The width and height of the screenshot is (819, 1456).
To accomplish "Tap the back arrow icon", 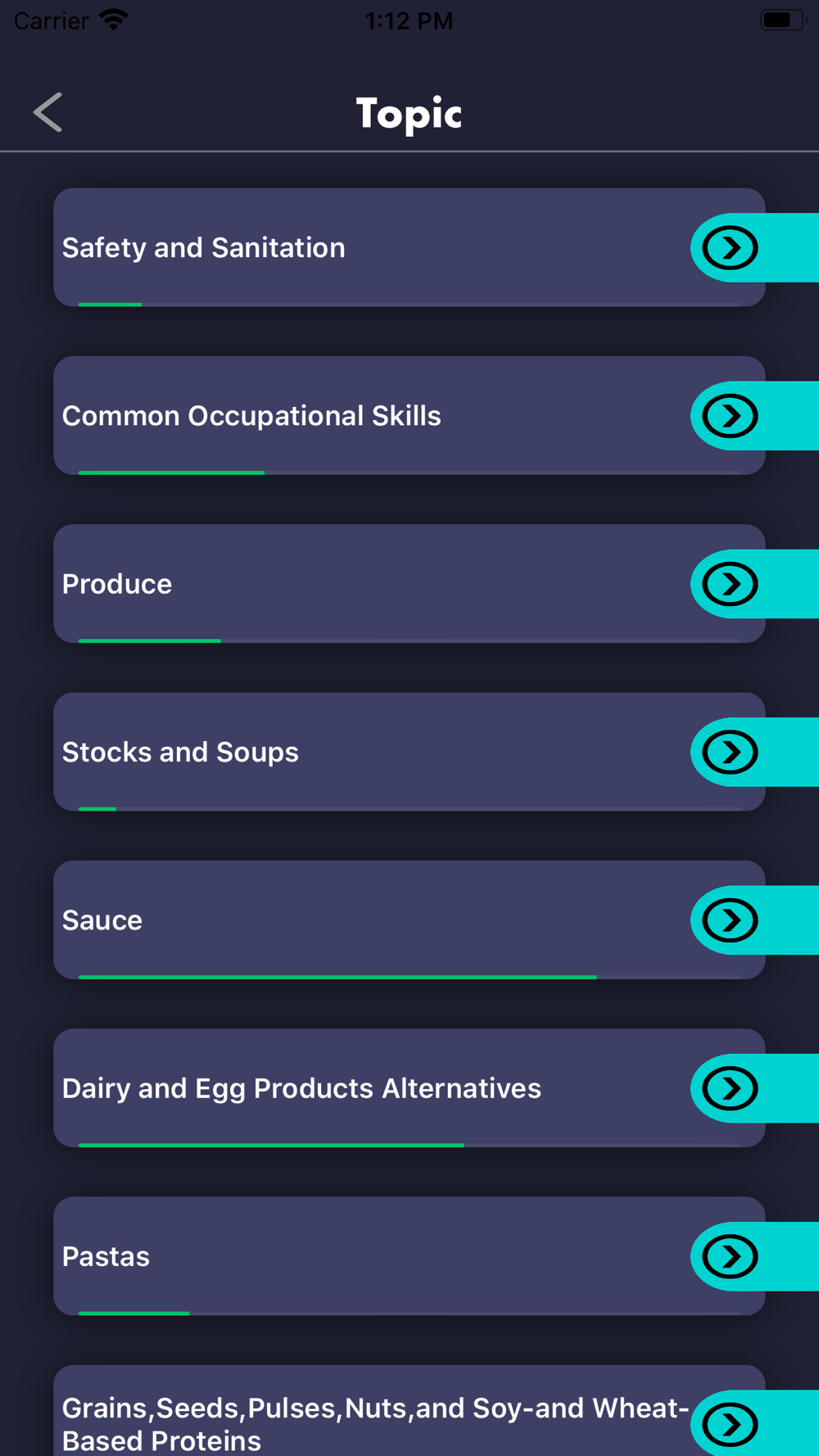I will pos(48,112).
